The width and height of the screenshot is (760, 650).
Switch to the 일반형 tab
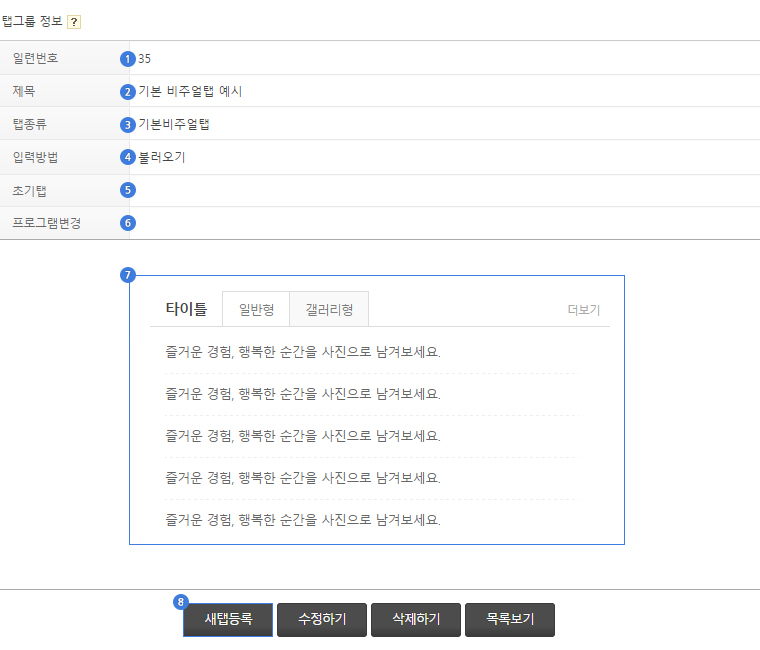click(256, 310)
